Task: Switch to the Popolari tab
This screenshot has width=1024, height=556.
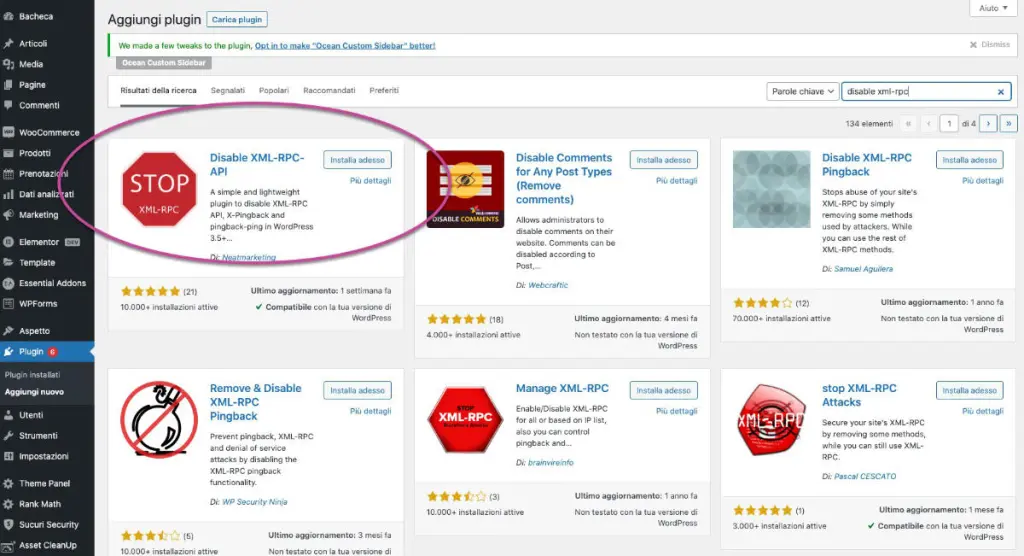Action: click(274, 91)
